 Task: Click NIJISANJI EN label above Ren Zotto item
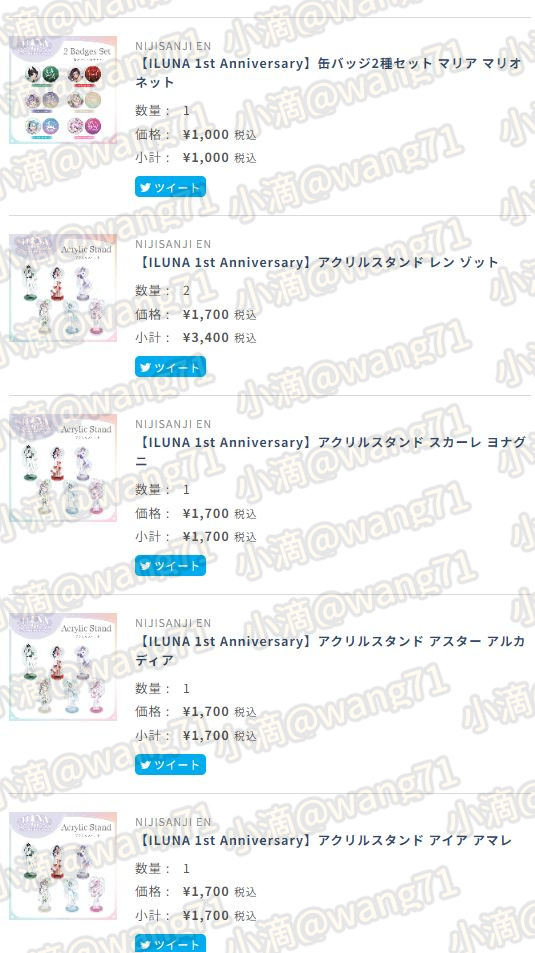(x=173, y=244)
